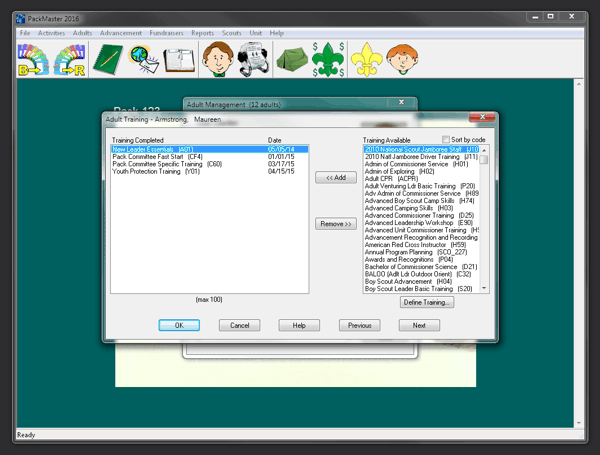Select Advanced Camping Skills item
Screen dimensions: 600x455
click(x=421, y=208)
